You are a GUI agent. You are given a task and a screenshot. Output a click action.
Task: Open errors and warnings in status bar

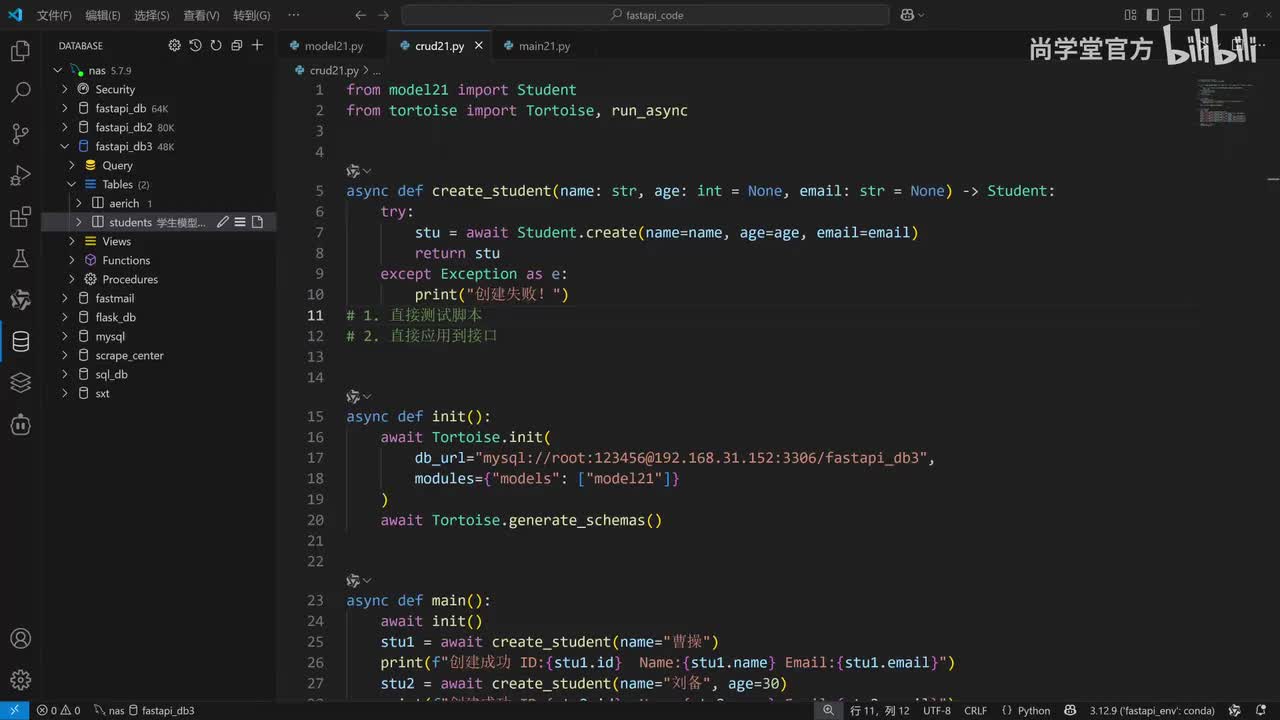coord(58,710)
